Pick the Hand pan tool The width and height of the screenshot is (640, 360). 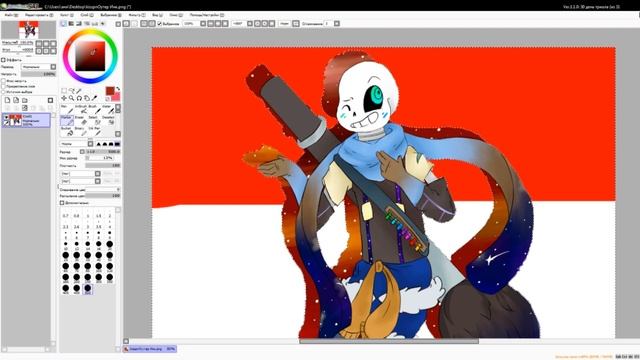(87, 98)
